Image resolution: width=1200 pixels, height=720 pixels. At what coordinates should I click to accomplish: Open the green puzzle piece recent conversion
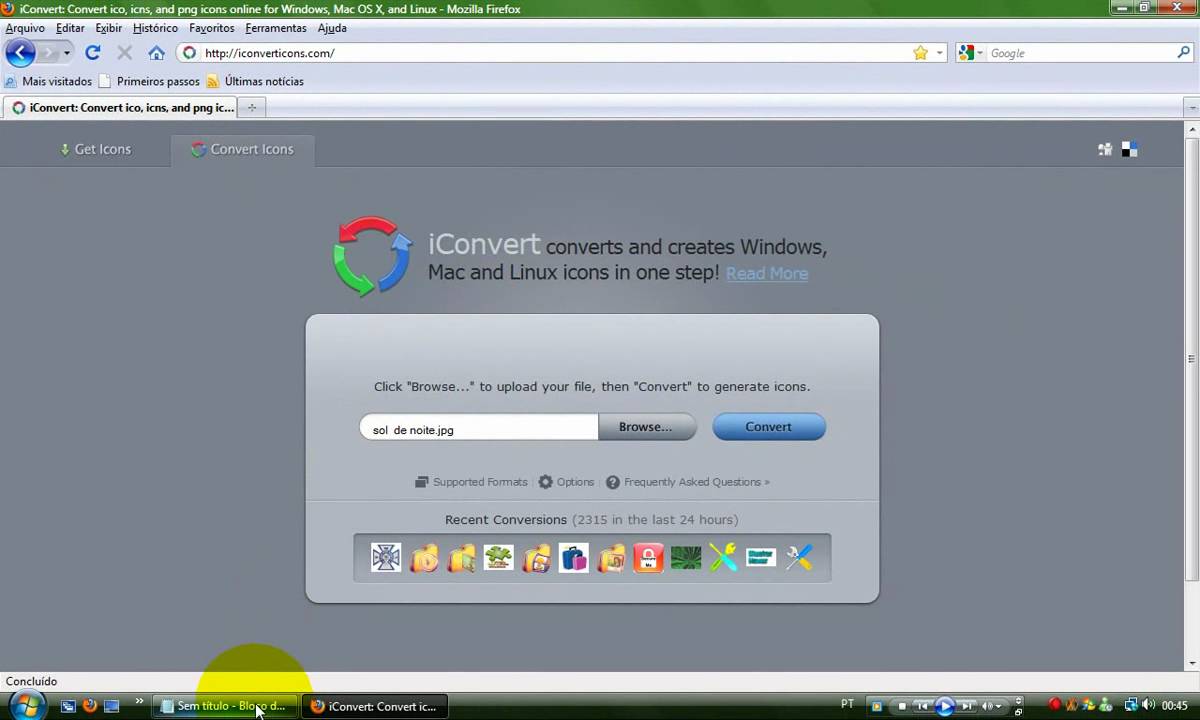[499, 557]
